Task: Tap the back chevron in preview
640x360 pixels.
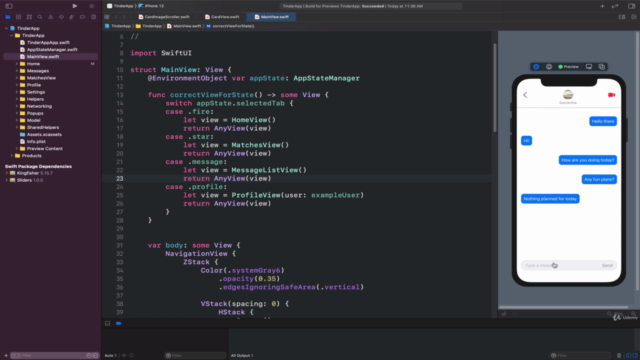Action: coord(525,95)
